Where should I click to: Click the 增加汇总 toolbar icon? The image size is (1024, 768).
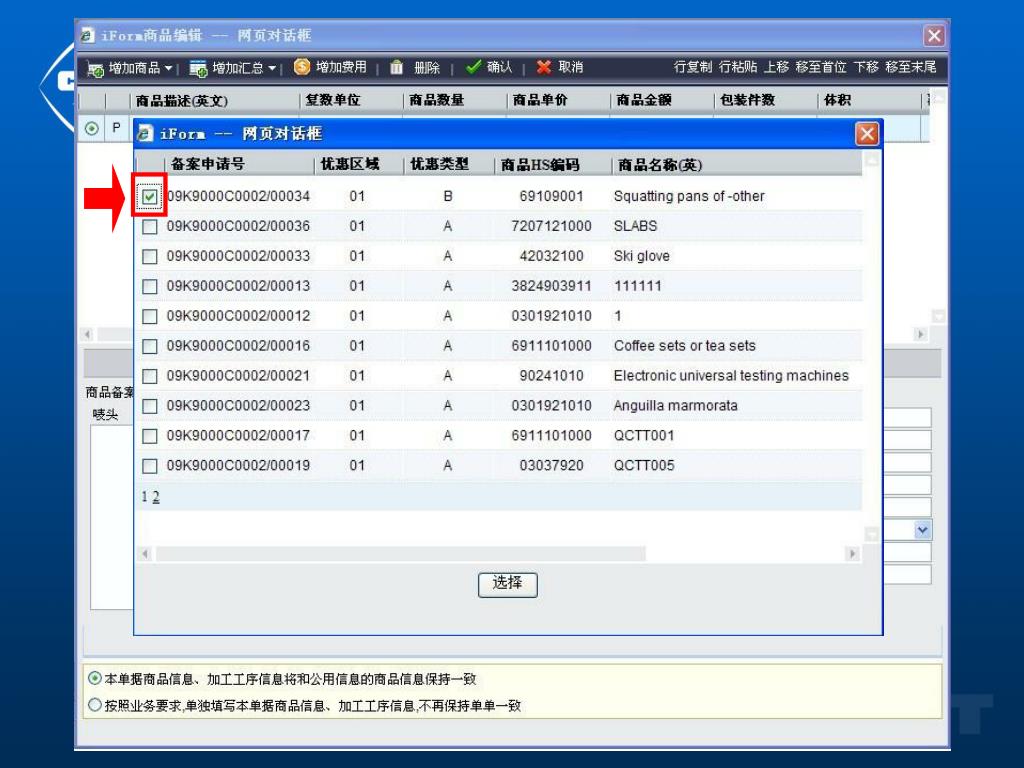tap(199, 68)
